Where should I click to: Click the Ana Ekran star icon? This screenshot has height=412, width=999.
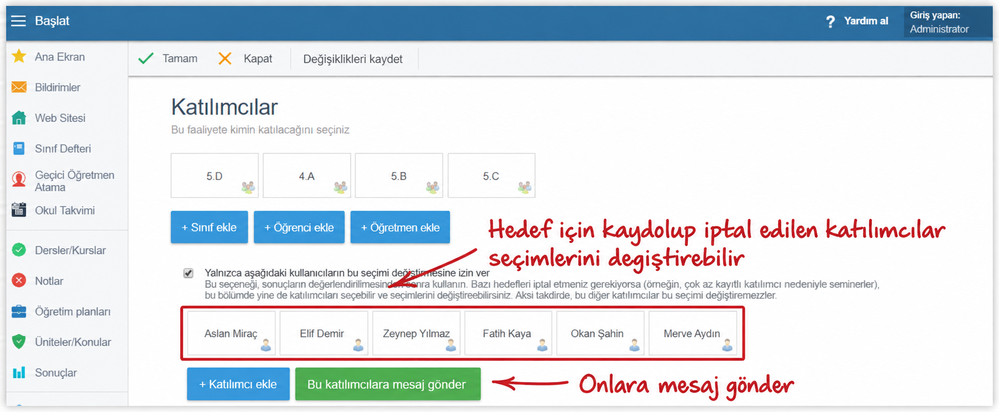point(19,57)
